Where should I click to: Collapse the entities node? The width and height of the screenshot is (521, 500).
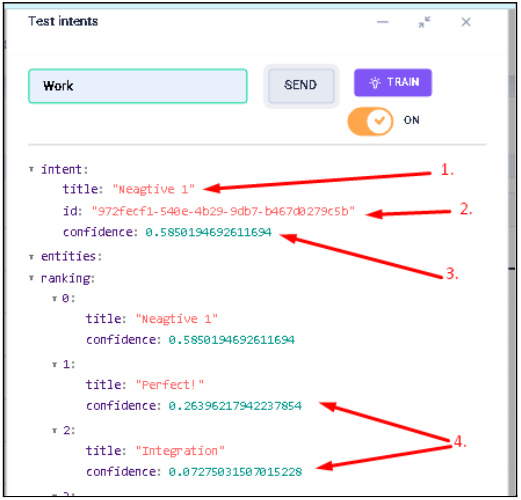31,257
